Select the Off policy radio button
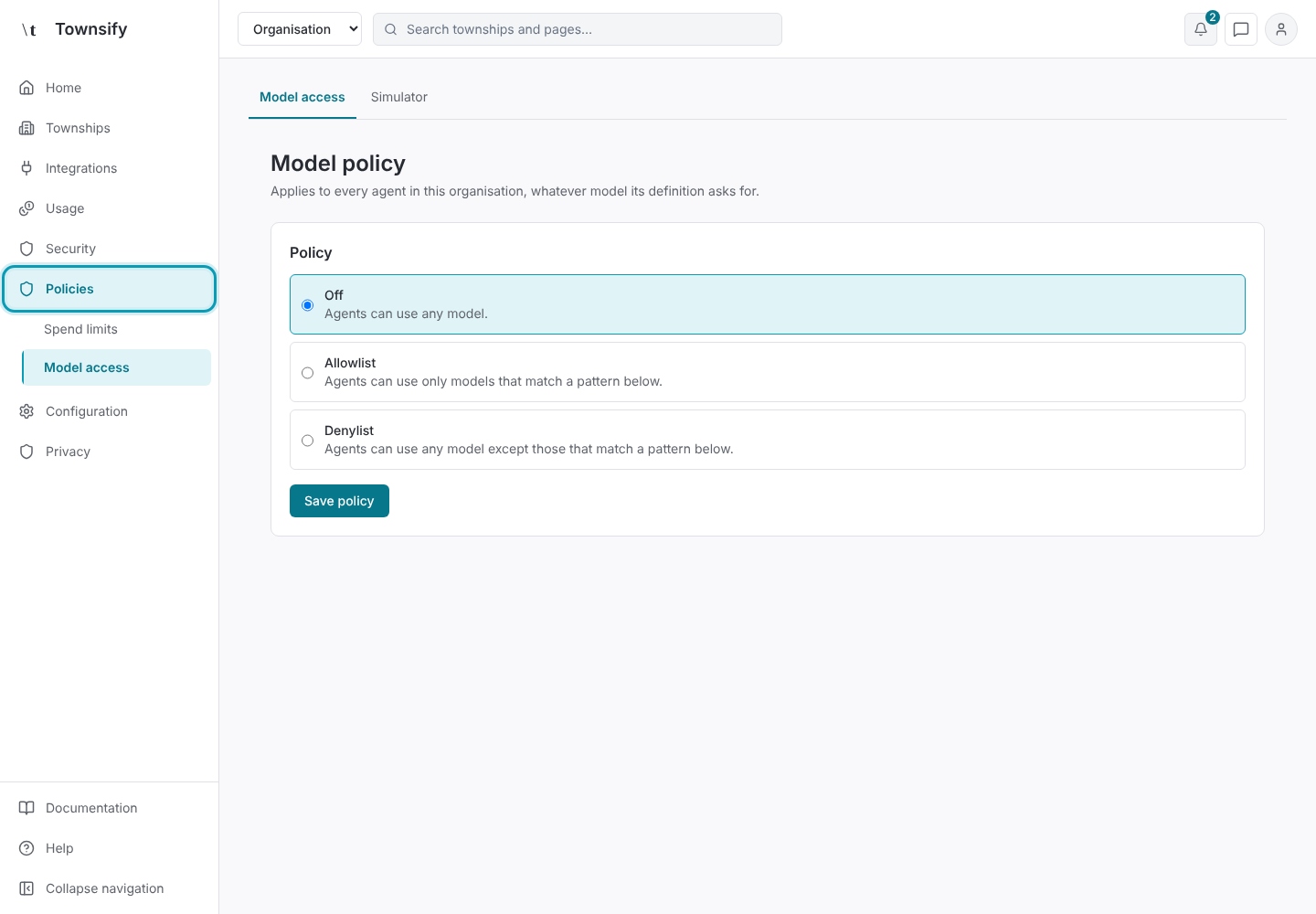This screenshot has width=1316, height=914. 307,305
